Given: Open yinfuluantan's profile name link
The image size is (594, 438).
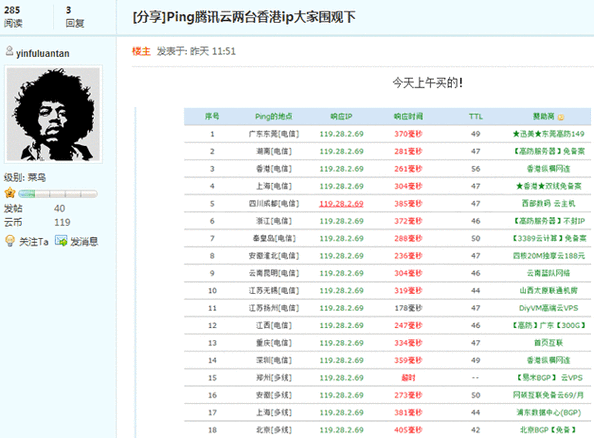Looking at the screenshot, I should coord(42,53).
